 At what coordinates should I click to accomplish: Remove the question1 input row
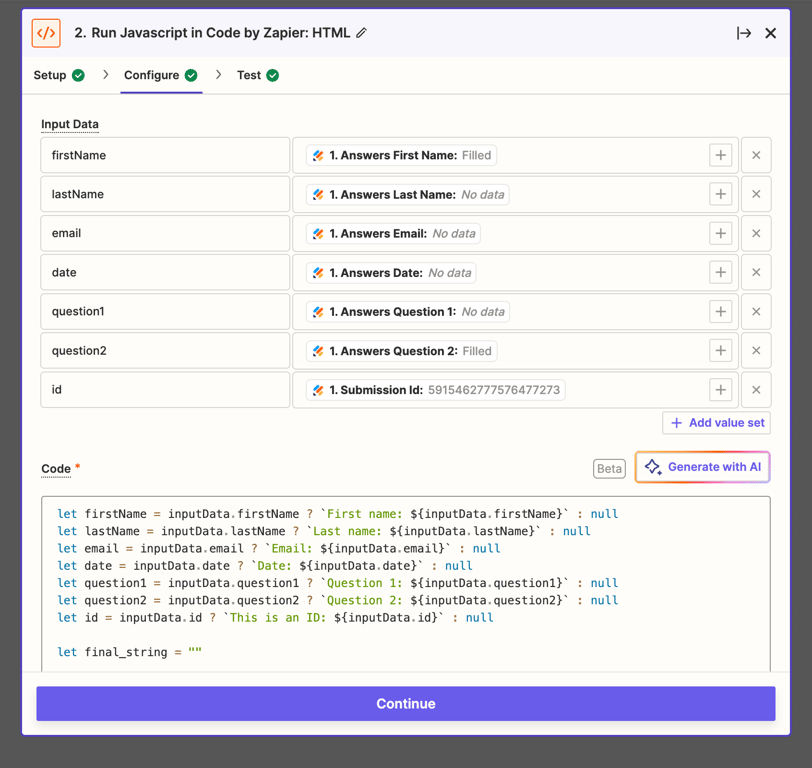click(756, 312)
